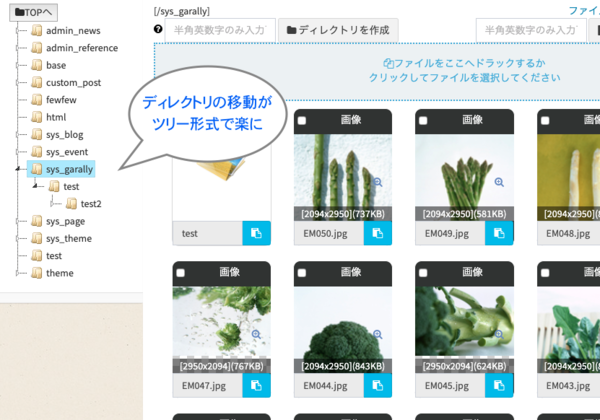Focus the directory name input field
Image resolution: width=600 pixels, height=420 pixels.
220,30
